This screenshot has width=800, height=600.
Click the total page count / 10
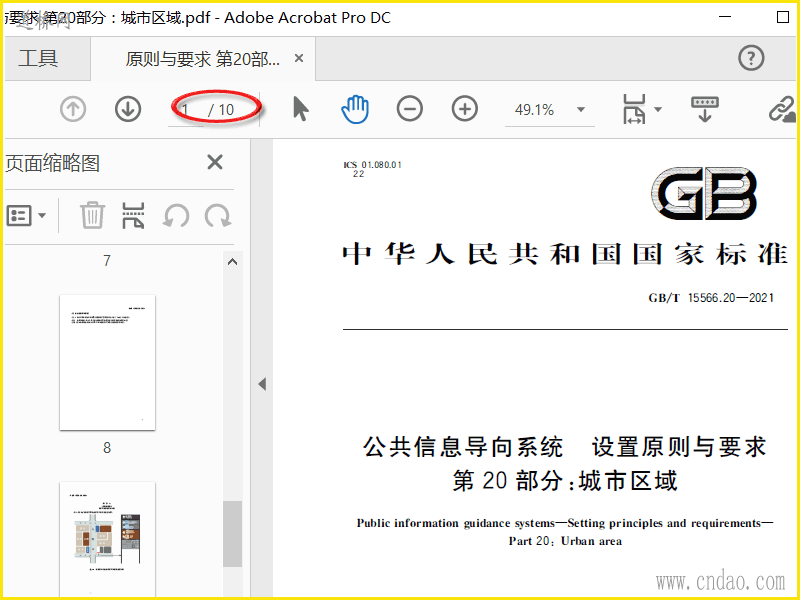(x=221, y=110)
